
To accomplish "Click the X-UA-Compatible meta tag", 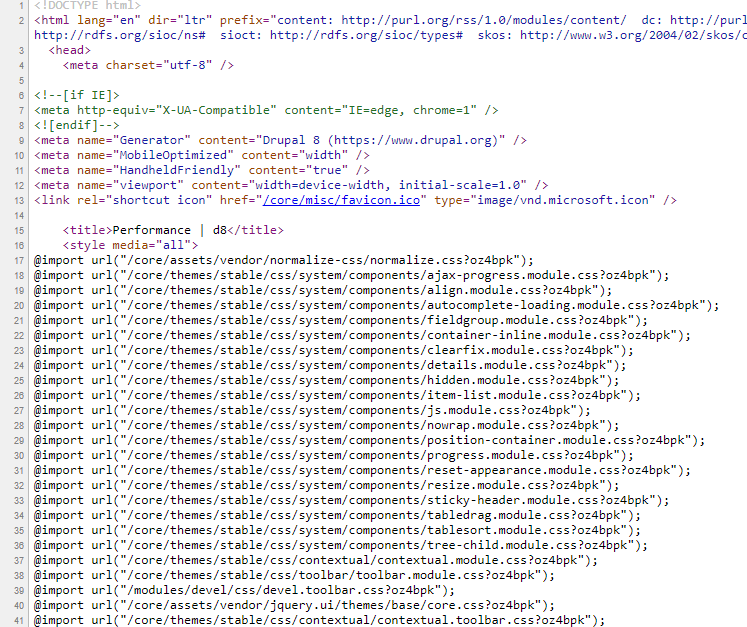I will coord(266,110).
